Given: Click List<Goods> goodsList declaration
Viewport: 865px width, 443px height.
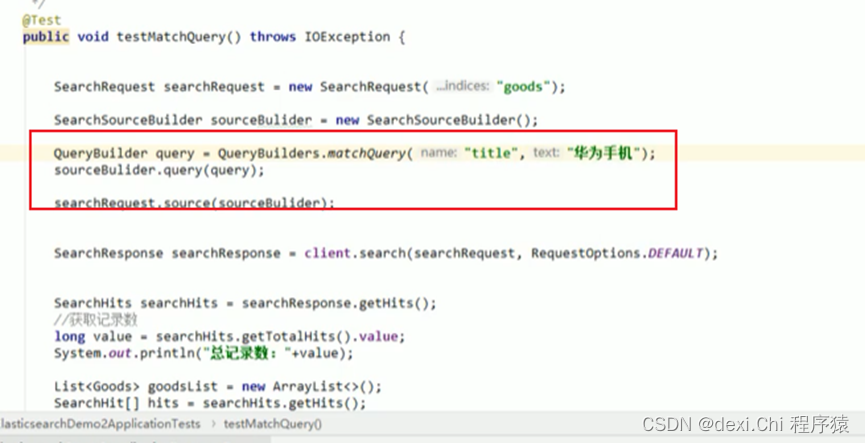Looking at the screenshot, I should coord(136,387).
